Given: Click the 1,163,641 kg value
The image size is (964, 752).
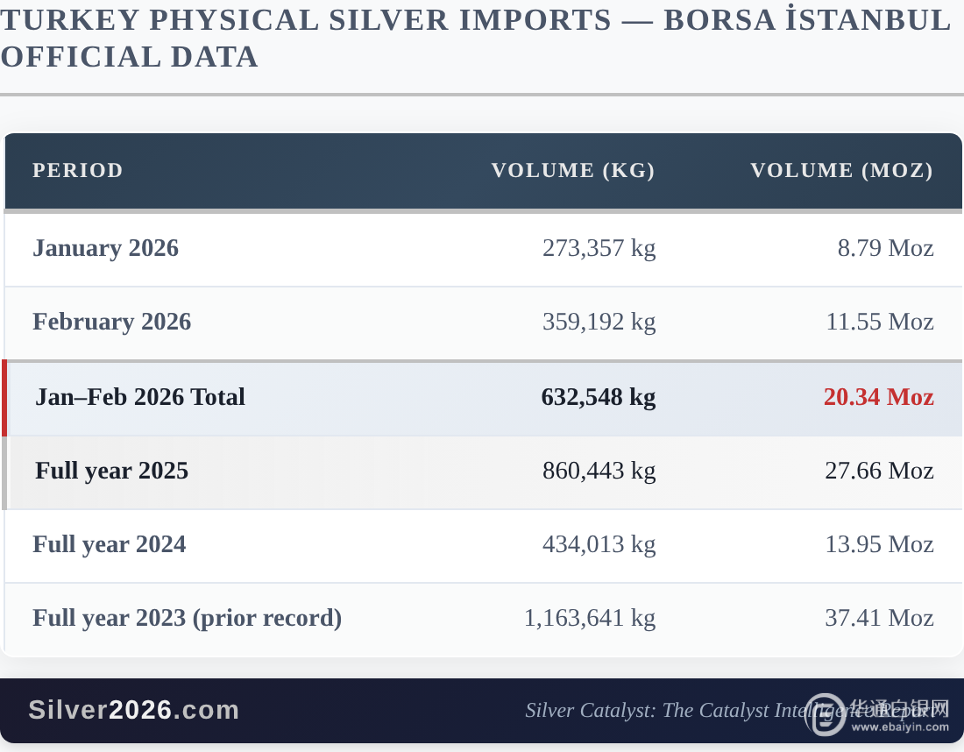Looking at the screenshot, I should click(x=589, y=618).
